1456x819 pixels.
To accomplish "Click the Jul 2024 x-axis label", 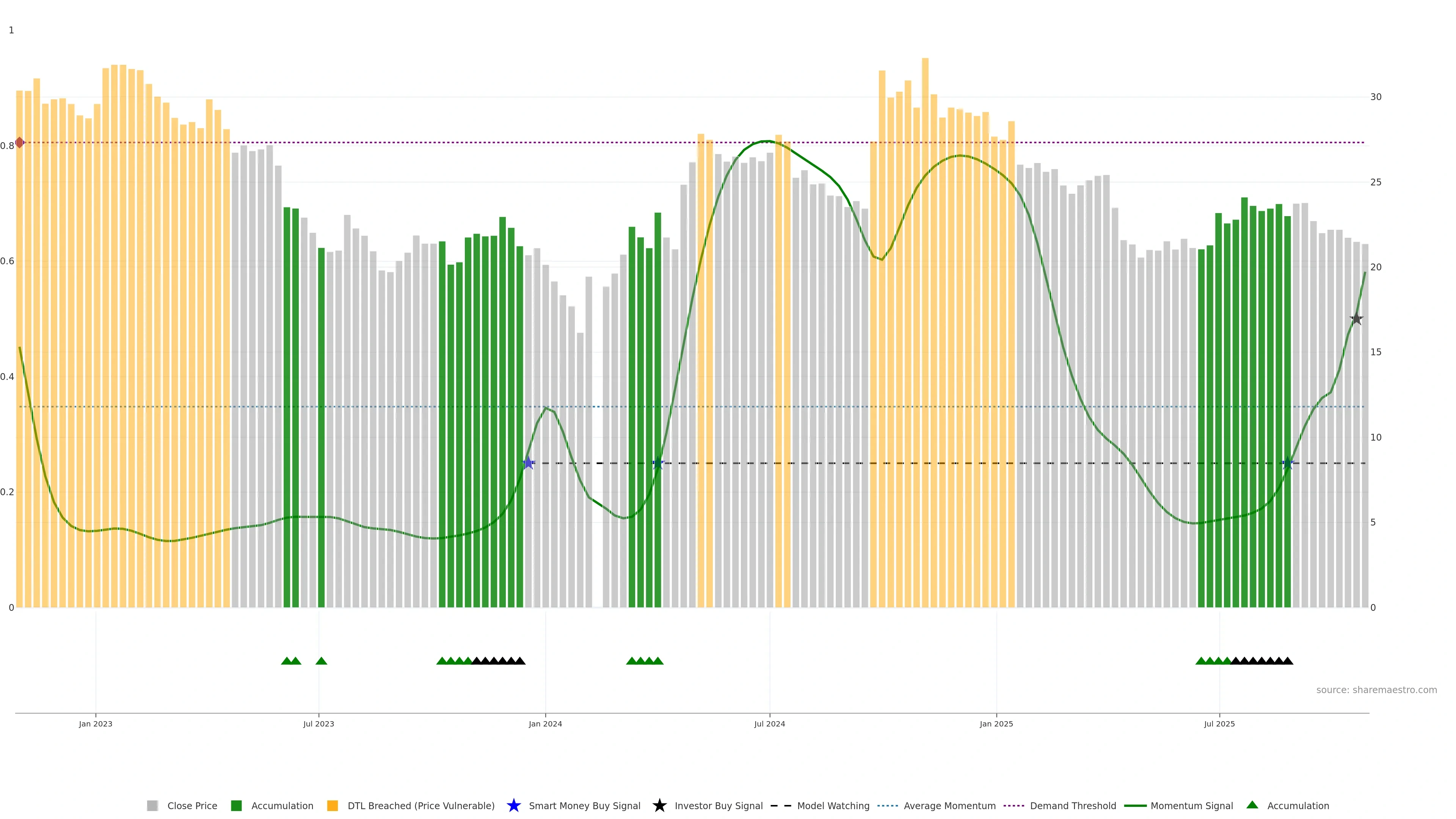I will (x=769, y=724).
